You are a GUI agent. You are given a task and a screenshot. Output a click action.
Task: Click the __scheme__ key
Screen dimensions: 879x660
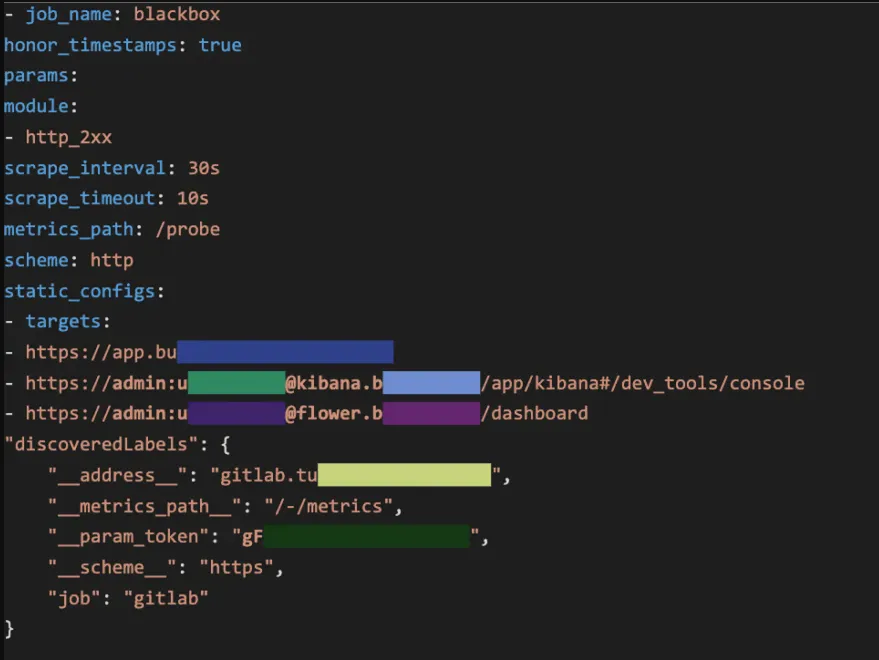click(109, 568)
